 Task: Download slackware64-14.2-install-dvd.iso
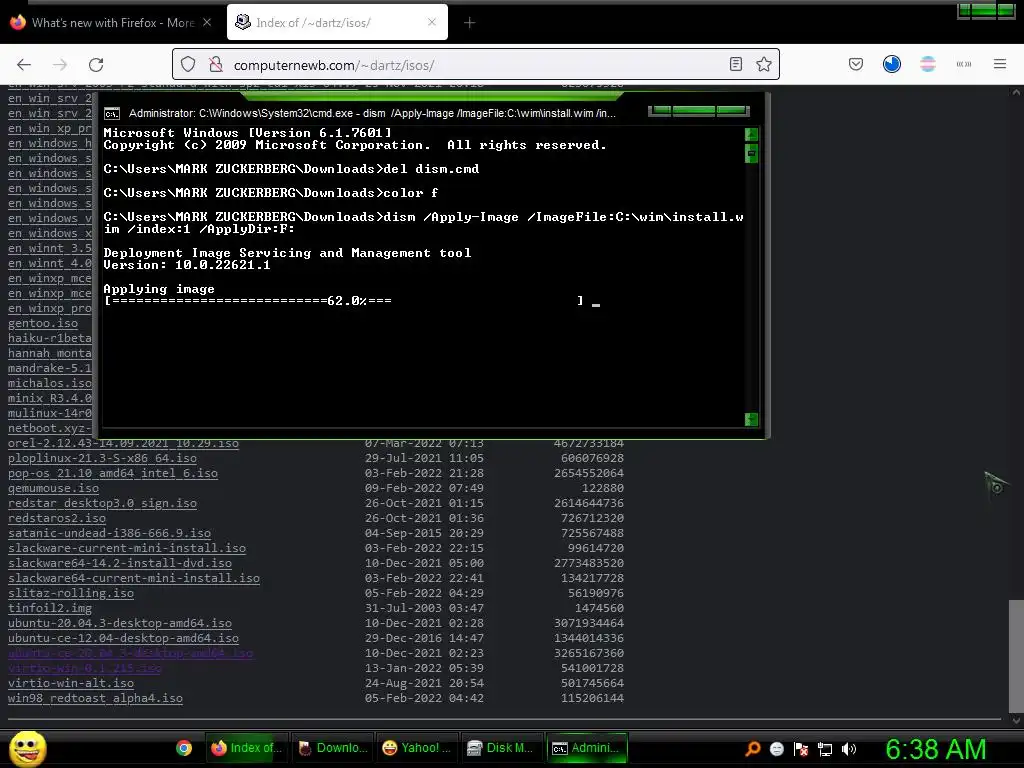coord(120,564)
